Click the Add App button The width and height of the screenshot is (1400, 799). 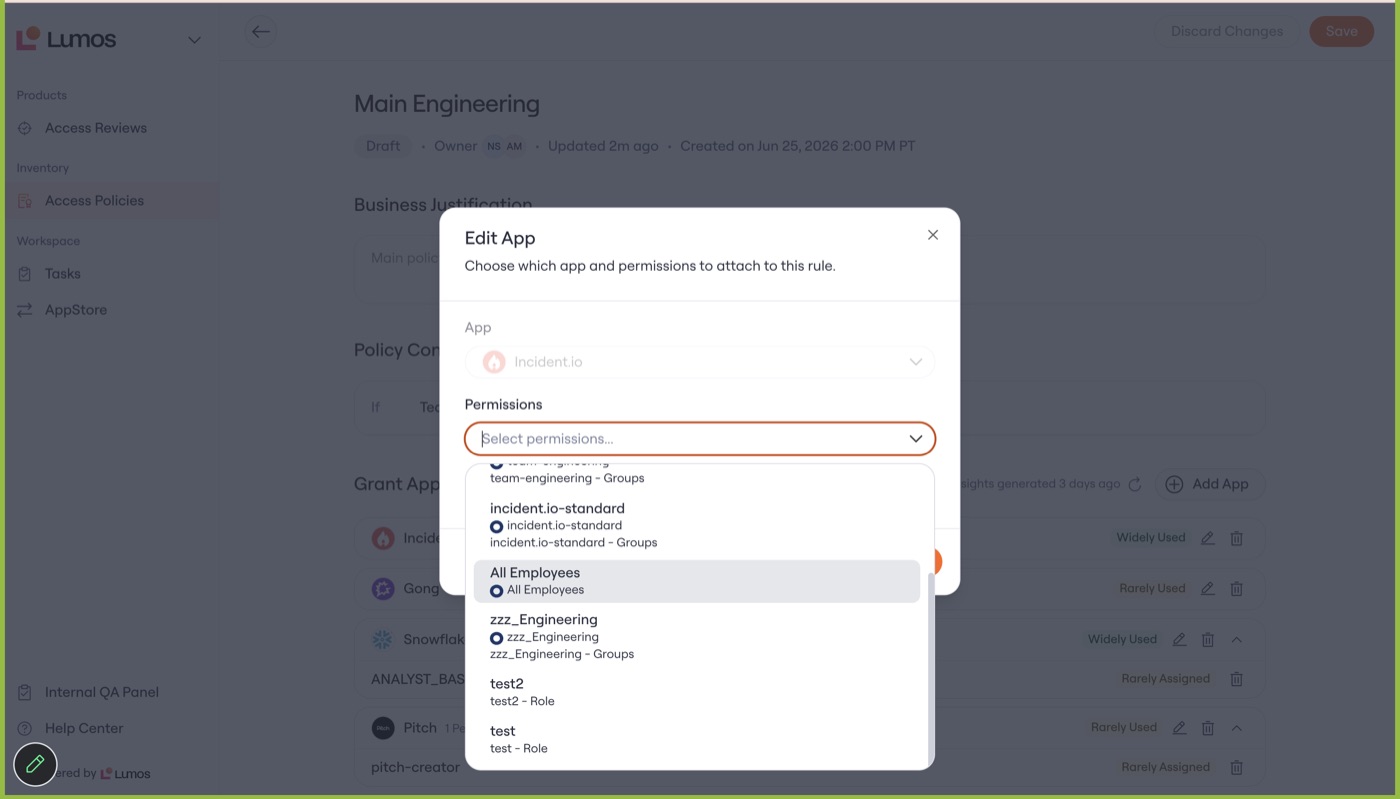click(x=1209, y=484)
